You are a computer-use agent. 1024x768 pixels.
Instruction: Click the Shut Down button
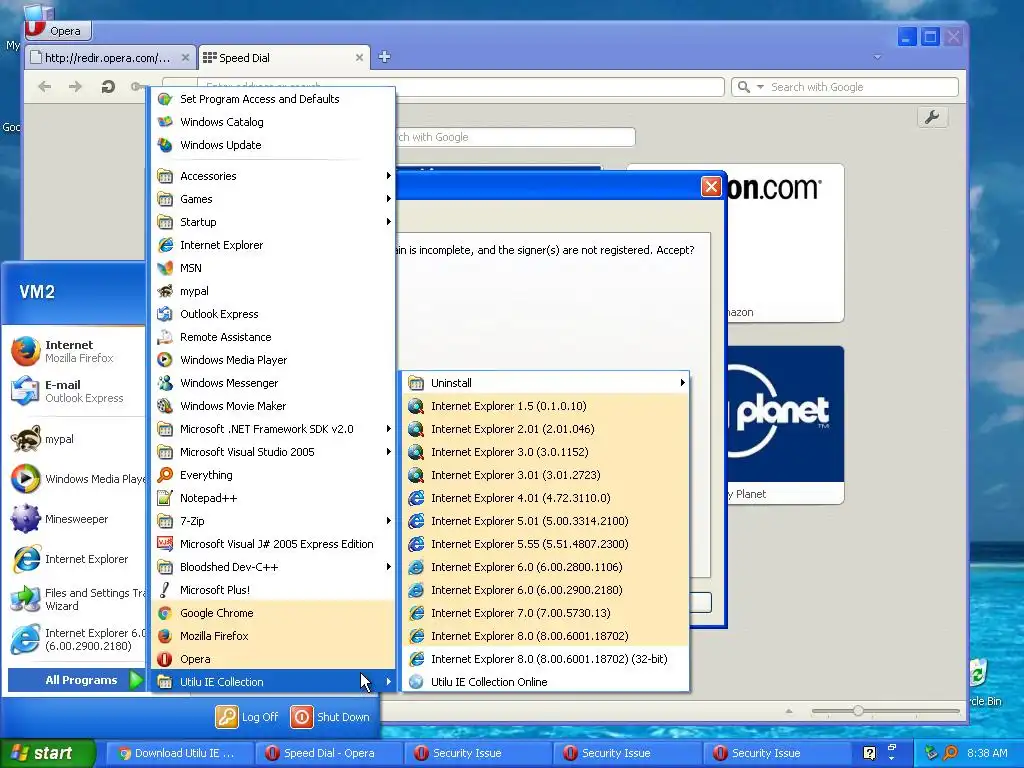pos(330,717)
